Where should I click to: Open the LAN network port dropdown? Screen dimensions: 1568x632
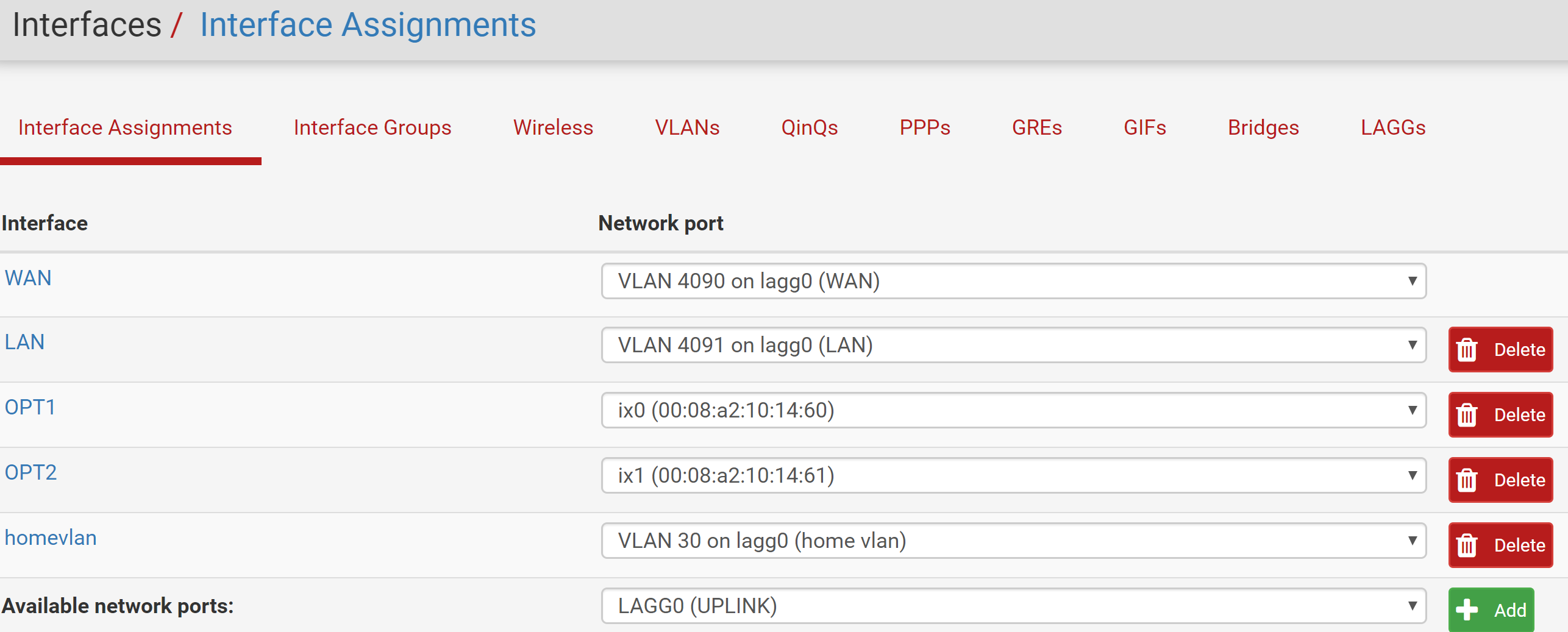1013,345
